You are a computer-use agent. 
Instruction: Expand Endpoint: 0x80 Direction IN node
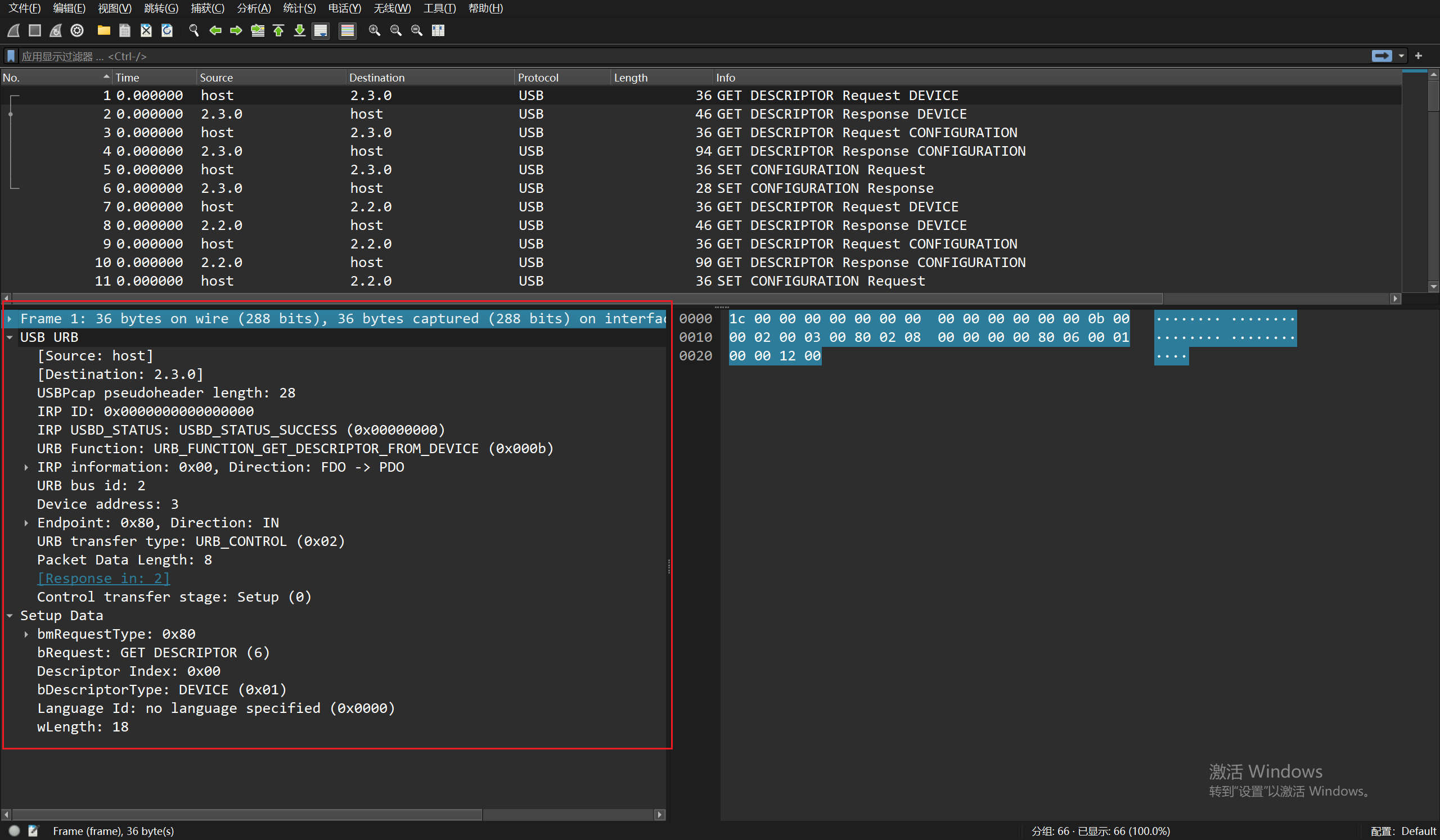coord(26,522)
